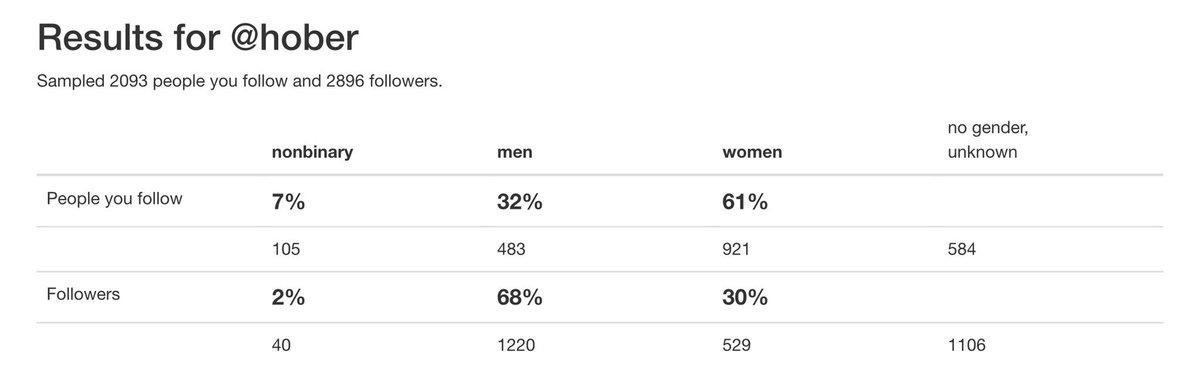The width and height of the screenshot is (1200, 373).
Task: Click the 105 nonbinary count cell
Action: 286,248
